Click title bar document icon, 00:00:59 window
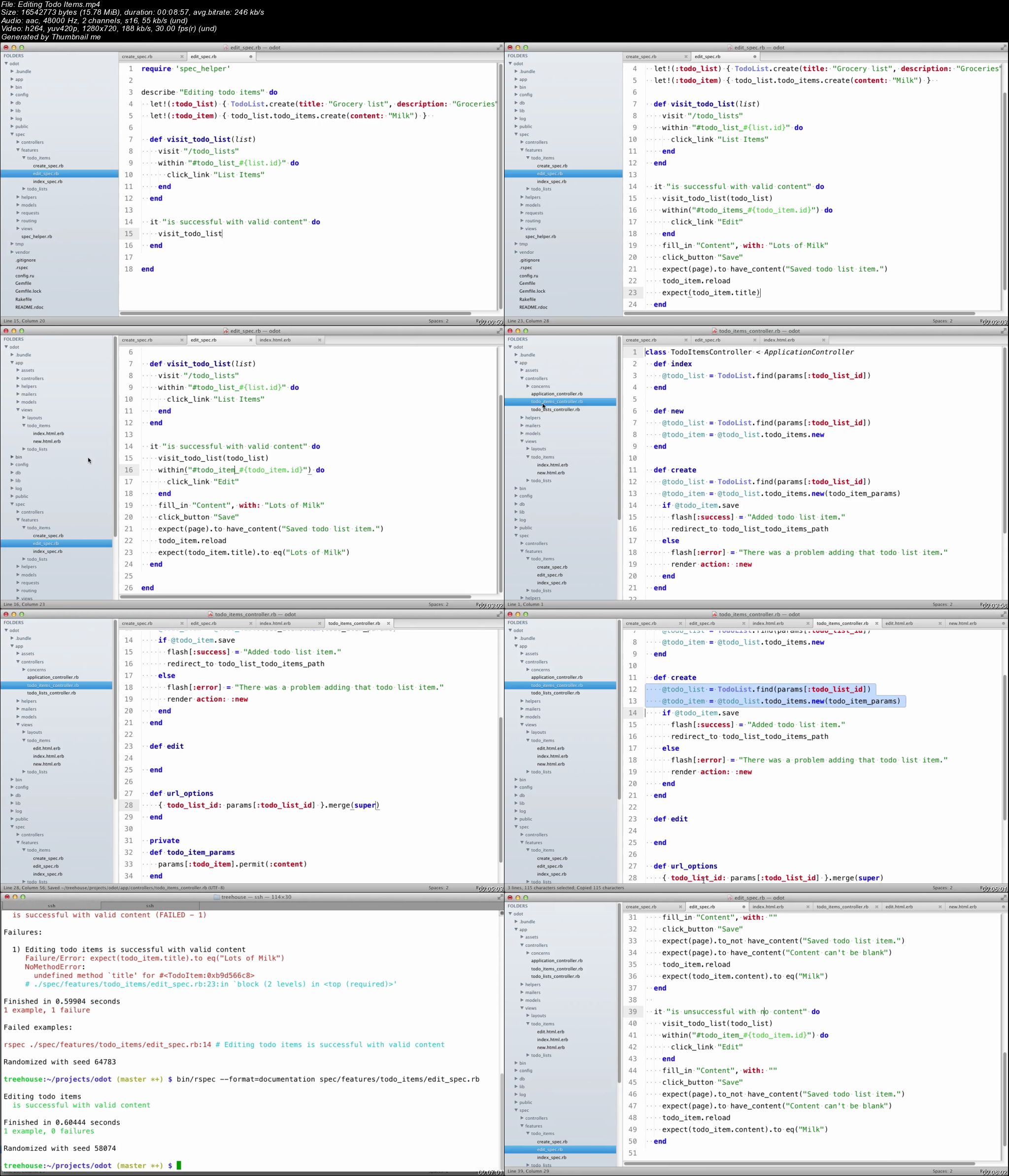The image size is (1009, 1176). (x=226, y=48)
